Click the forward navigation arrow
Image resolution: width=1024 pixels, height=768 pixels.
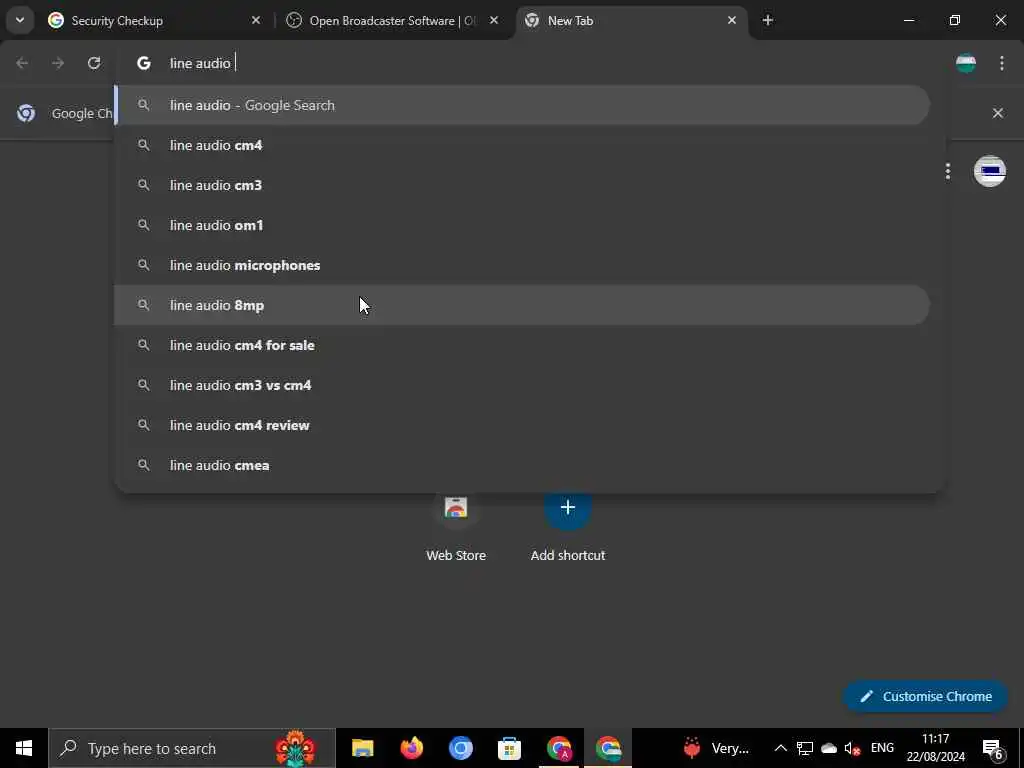pyautogui.click(x=58, y=63)
